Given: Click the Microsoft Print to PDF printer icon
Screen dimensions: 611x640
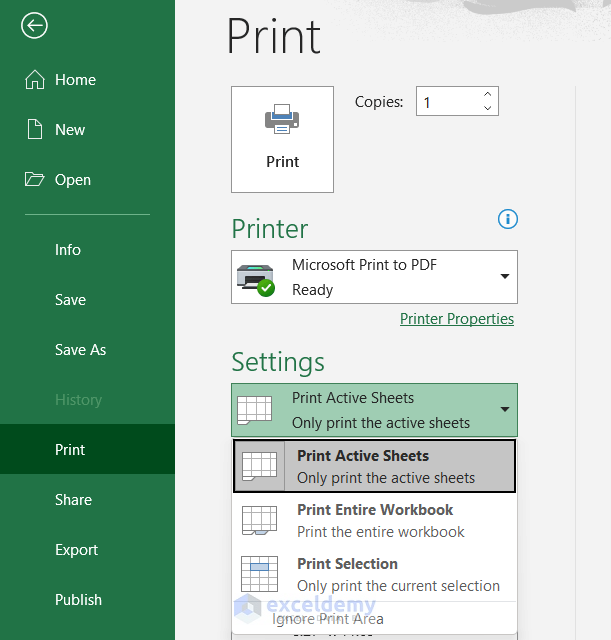Looking at the screenshot, I should point(255,277).
